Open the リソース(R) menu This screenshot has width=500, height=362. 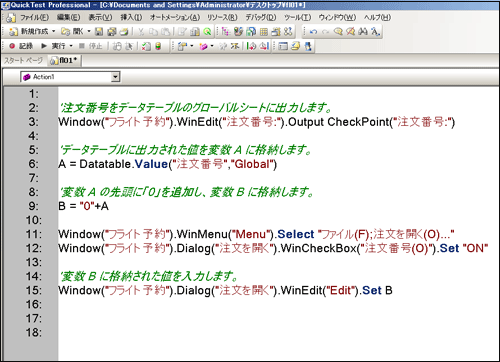tap(222, 17)
